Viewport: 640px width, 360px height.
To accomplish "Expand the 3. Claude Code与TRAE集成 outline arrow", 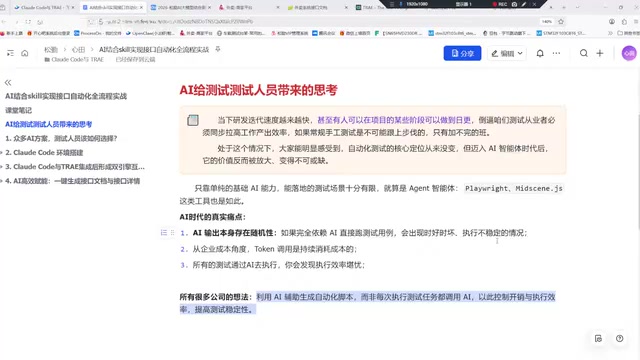I will coord(2,167).
